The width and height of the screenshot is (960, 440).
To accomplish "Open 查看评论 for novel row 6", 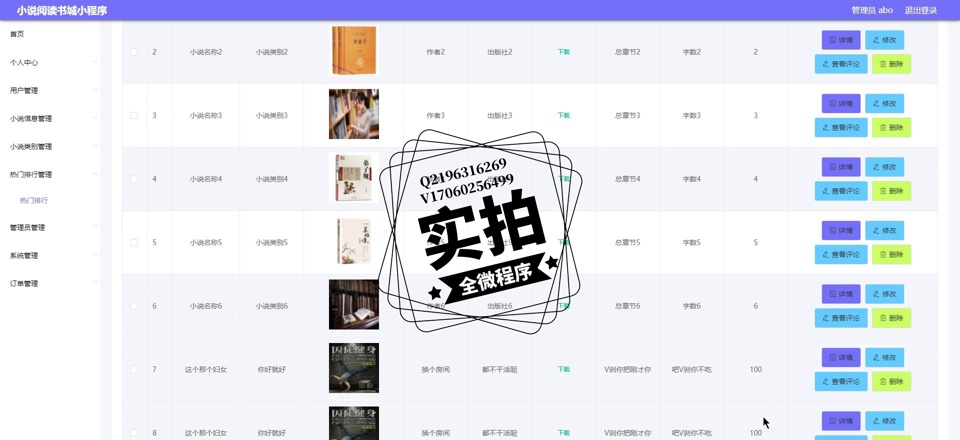I will point(840,318).
